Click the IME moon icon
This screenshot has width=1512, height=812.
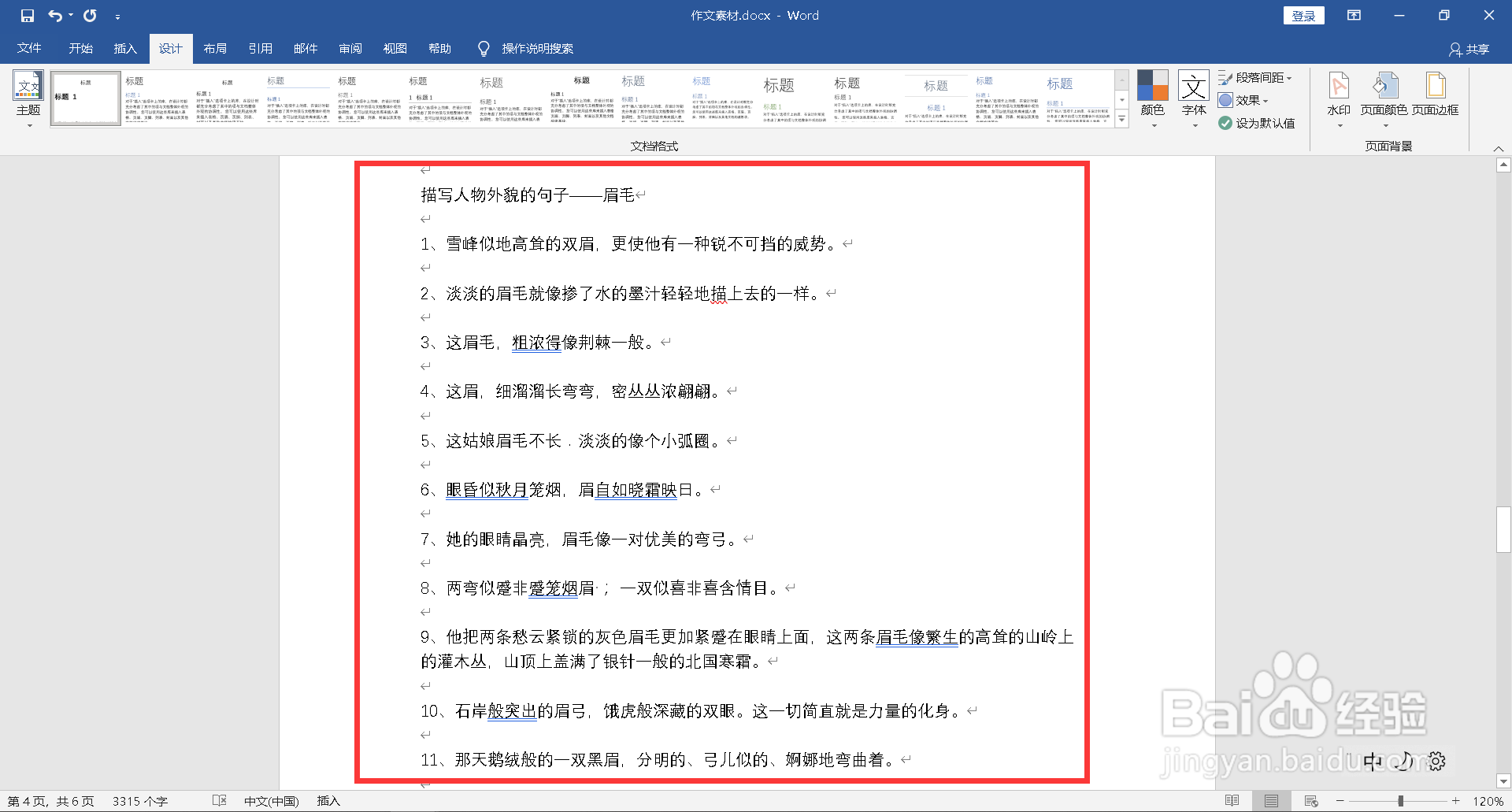[1405, 761]
